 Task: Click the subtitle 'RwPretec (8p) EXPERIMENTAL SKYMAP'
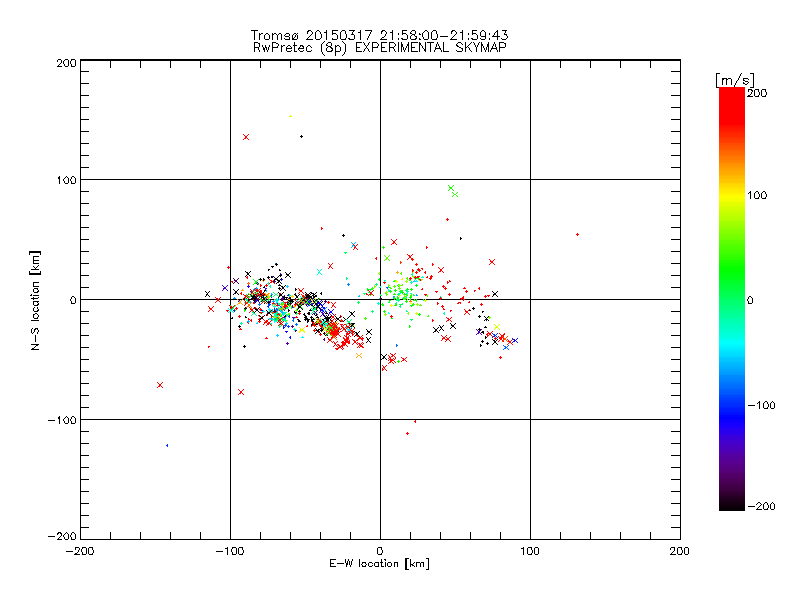click(x=379, y=48)
